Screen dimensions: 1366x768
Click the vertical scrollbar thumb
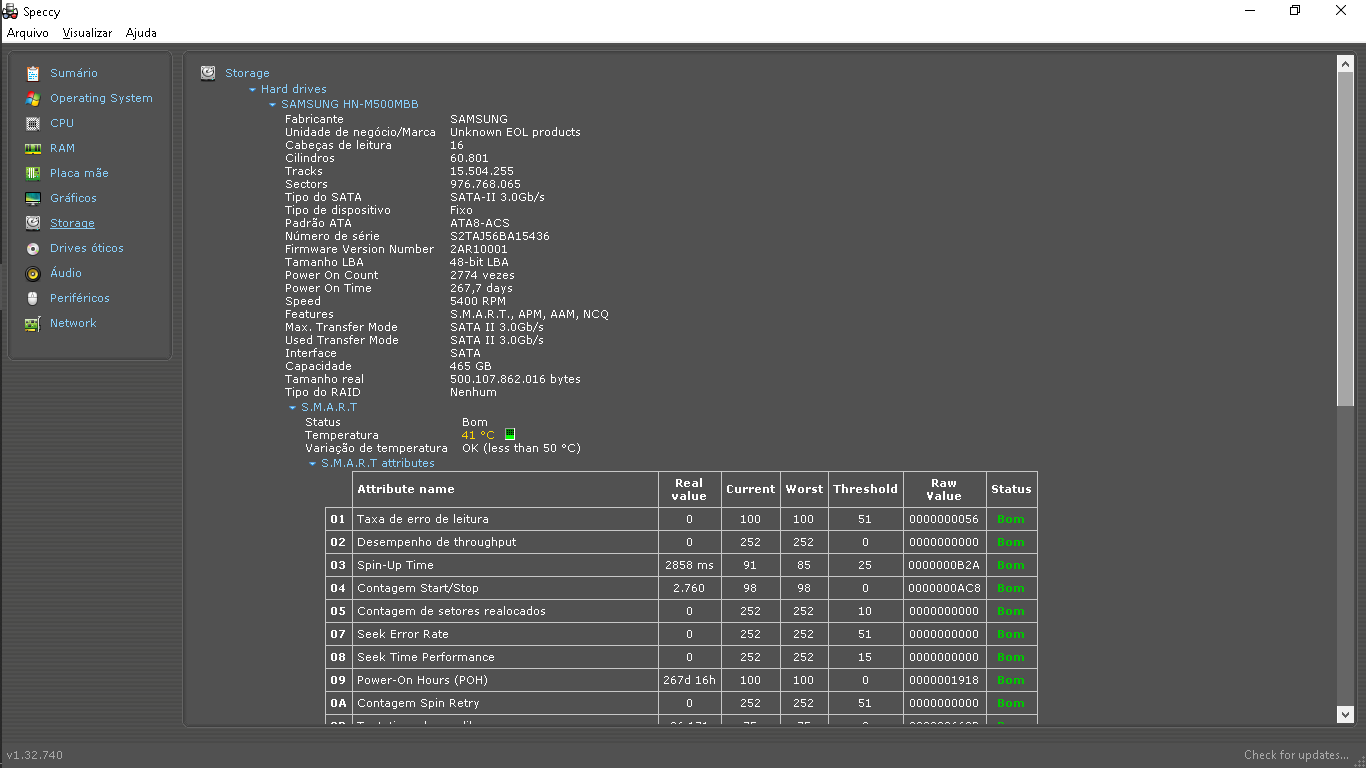coord(1345,240)
